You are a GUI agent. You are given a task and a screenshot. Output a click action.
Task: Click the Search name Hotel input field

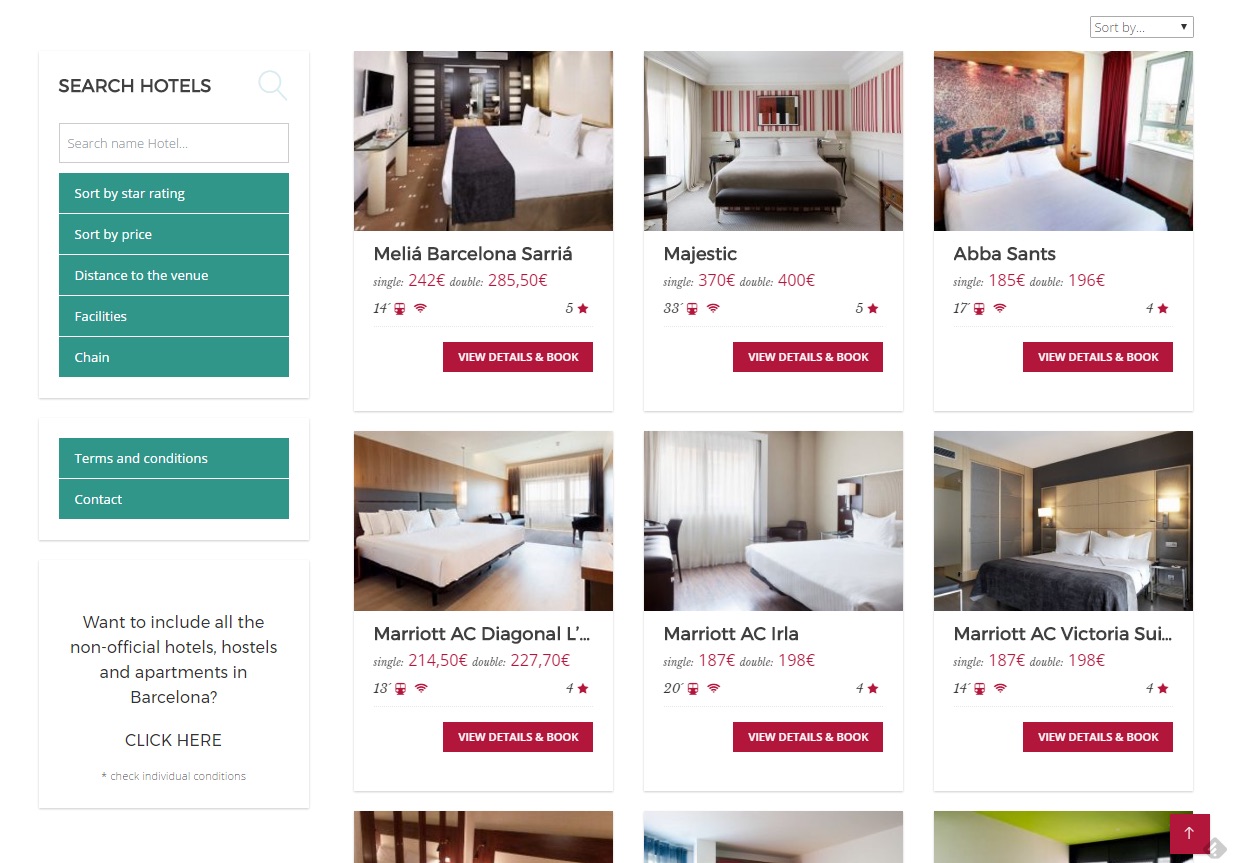click(174, 143)
